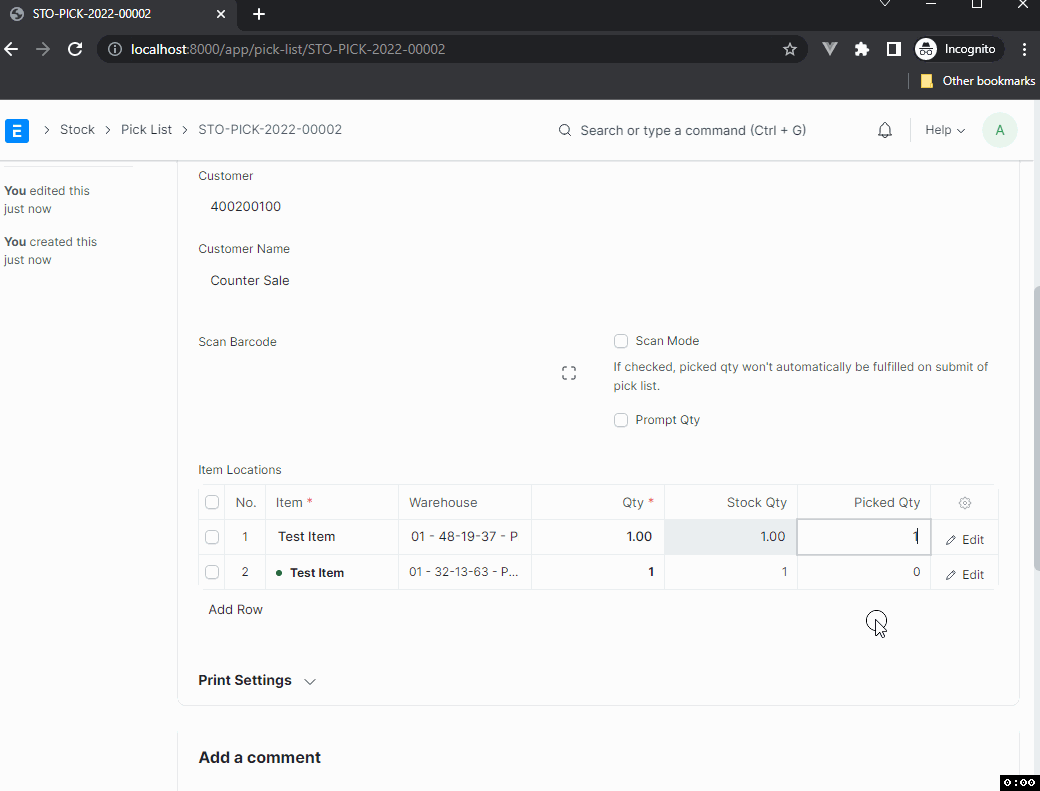This screenshot has height=791, width=1040.
Task: Go to Stock breadcrumb
Action: pos(78,129)
